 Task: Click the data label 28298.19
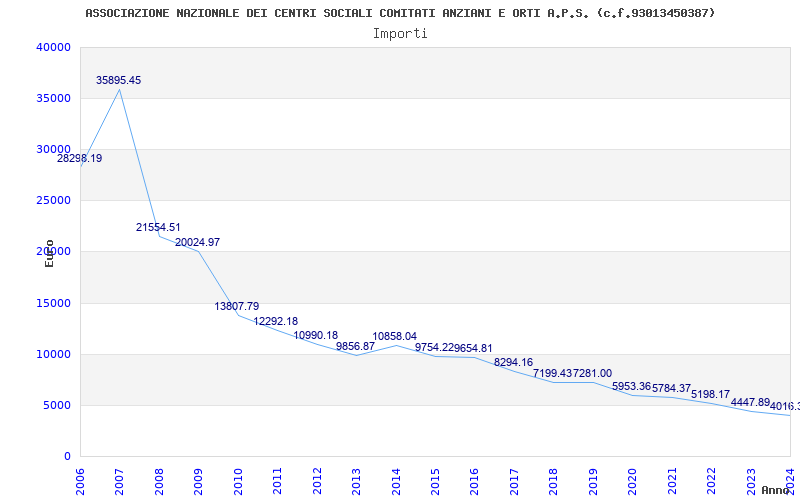click(x=80, y=158)
